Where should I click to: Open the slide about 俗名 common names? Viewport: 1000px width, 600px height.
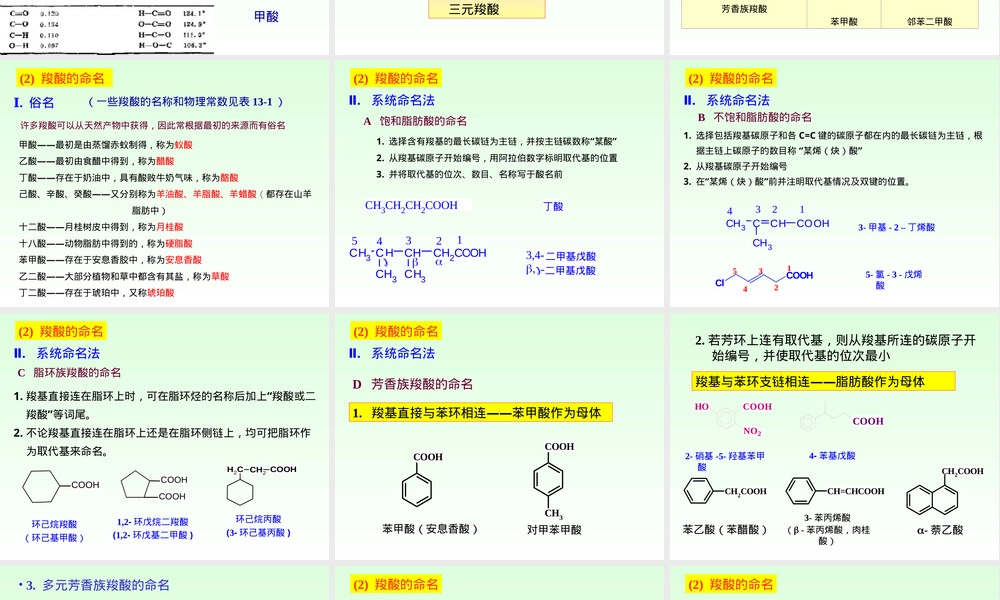coord(165,184)
